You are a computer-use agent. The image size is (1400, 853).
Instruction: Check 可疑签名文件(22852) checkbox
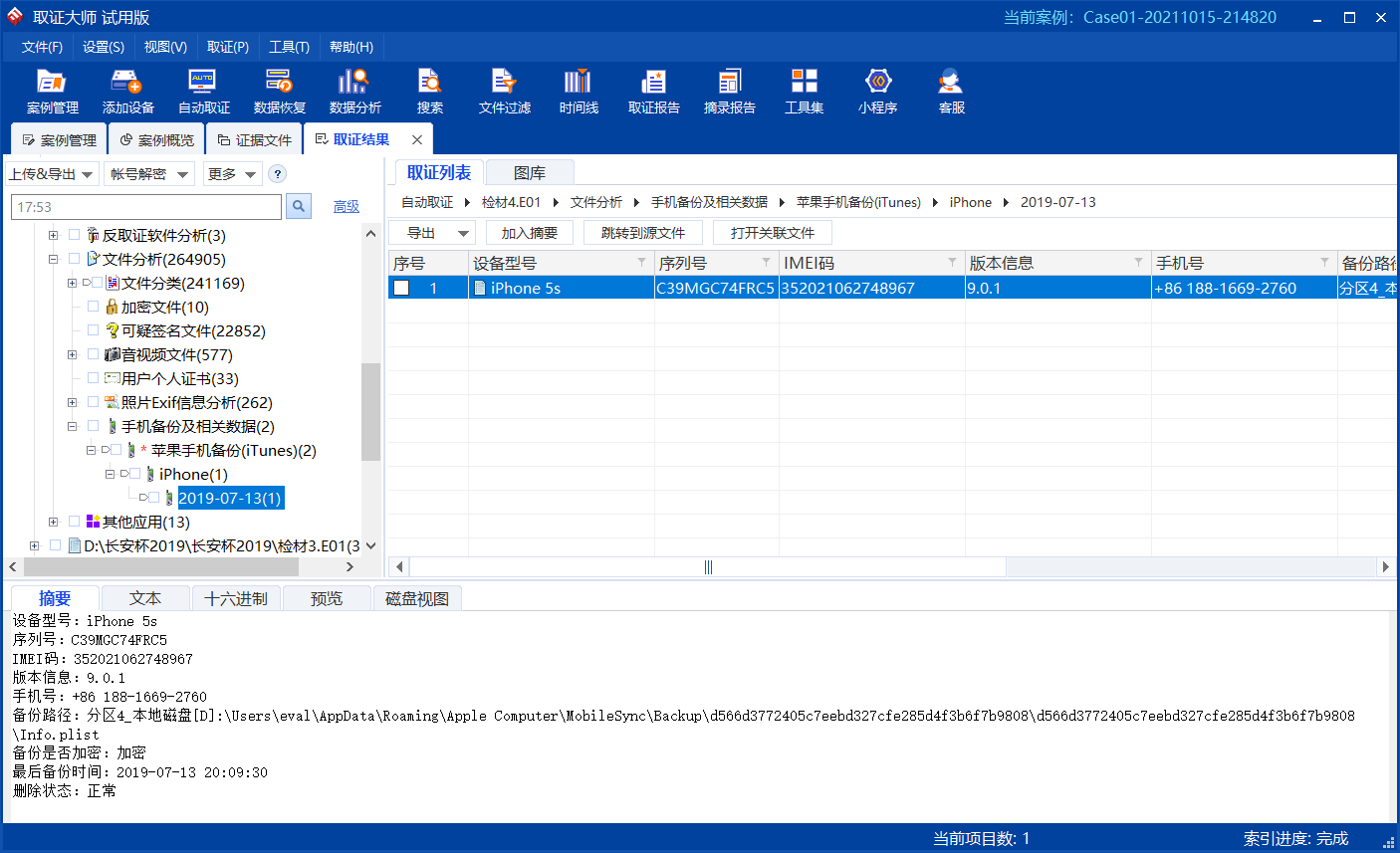pos(93,331)
